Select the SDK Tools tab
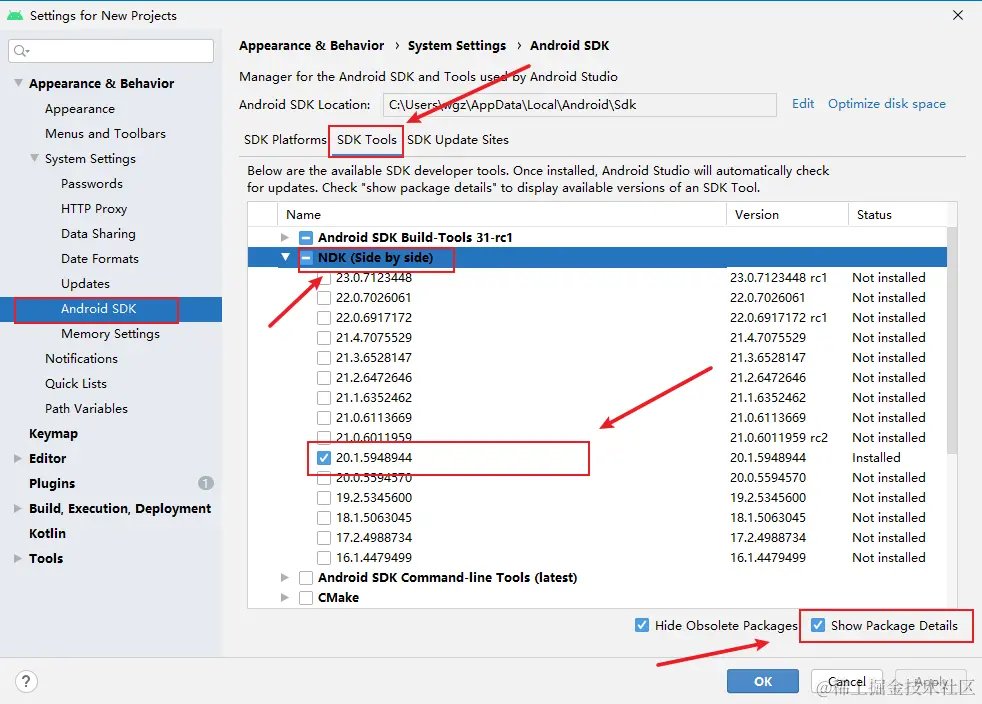This screenshot has height=704, width=982. tap(366, 140)
